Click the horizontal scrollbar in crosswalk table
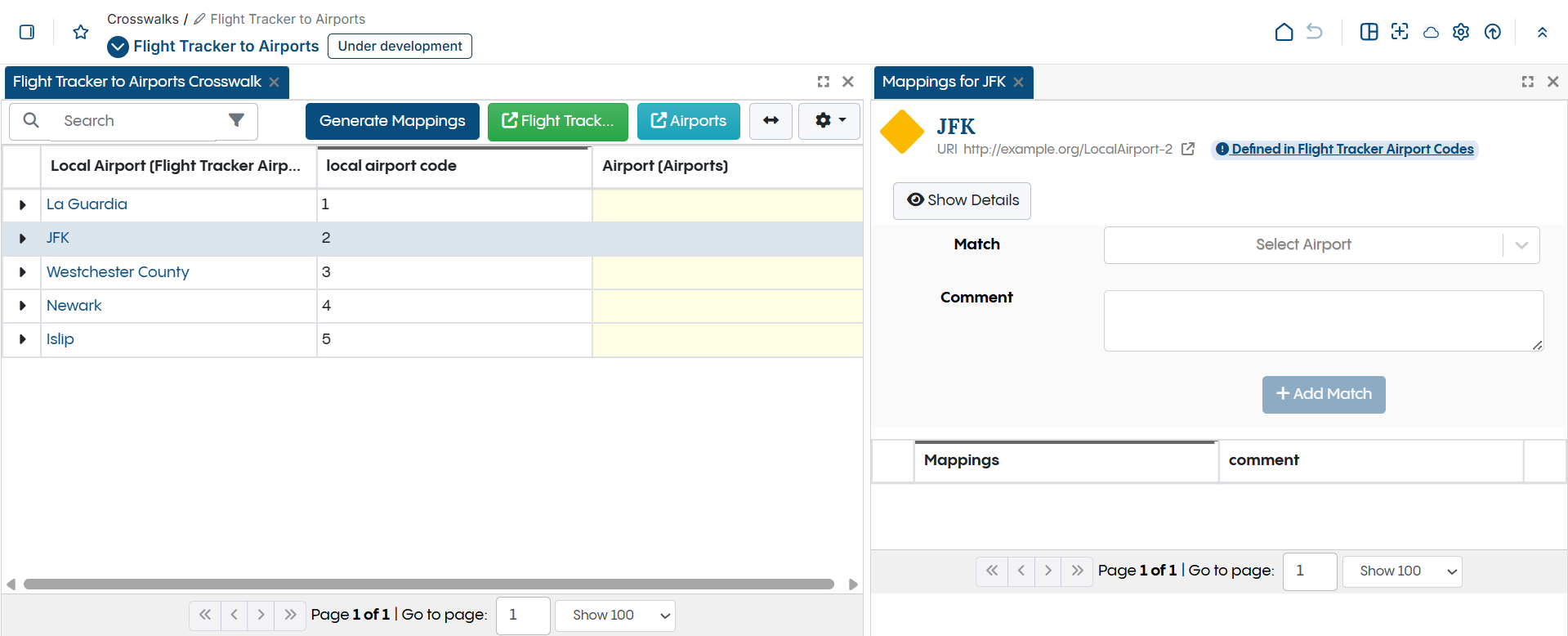 428,584
